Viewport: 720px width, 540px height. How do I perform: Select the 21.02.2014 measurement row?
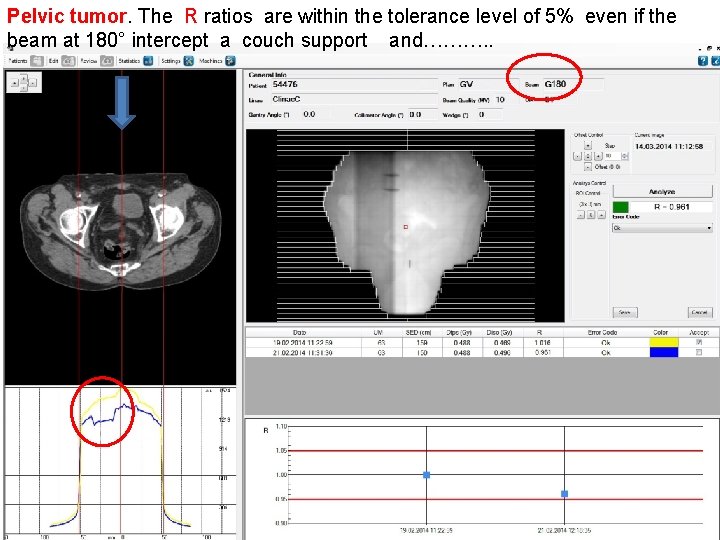click(x=482, y=353)
